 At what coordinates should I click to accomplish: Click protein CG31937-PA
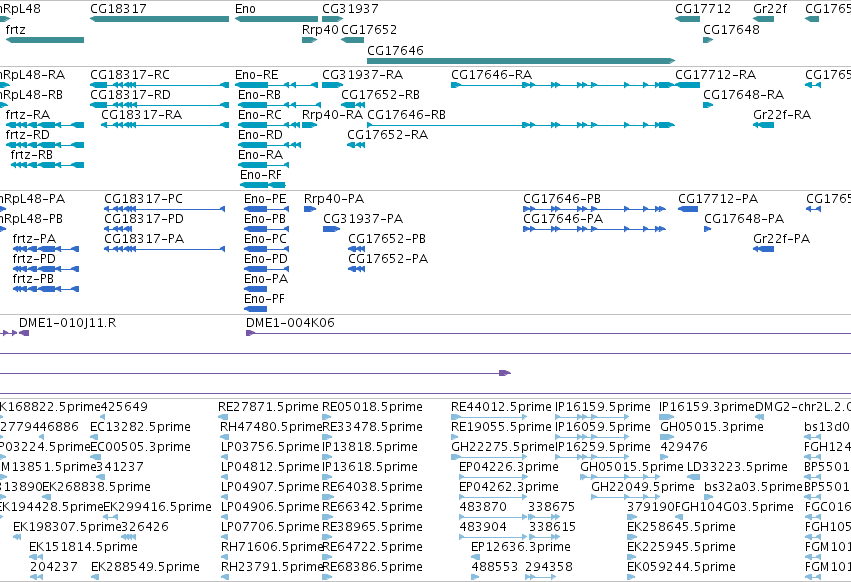[332, 229]
